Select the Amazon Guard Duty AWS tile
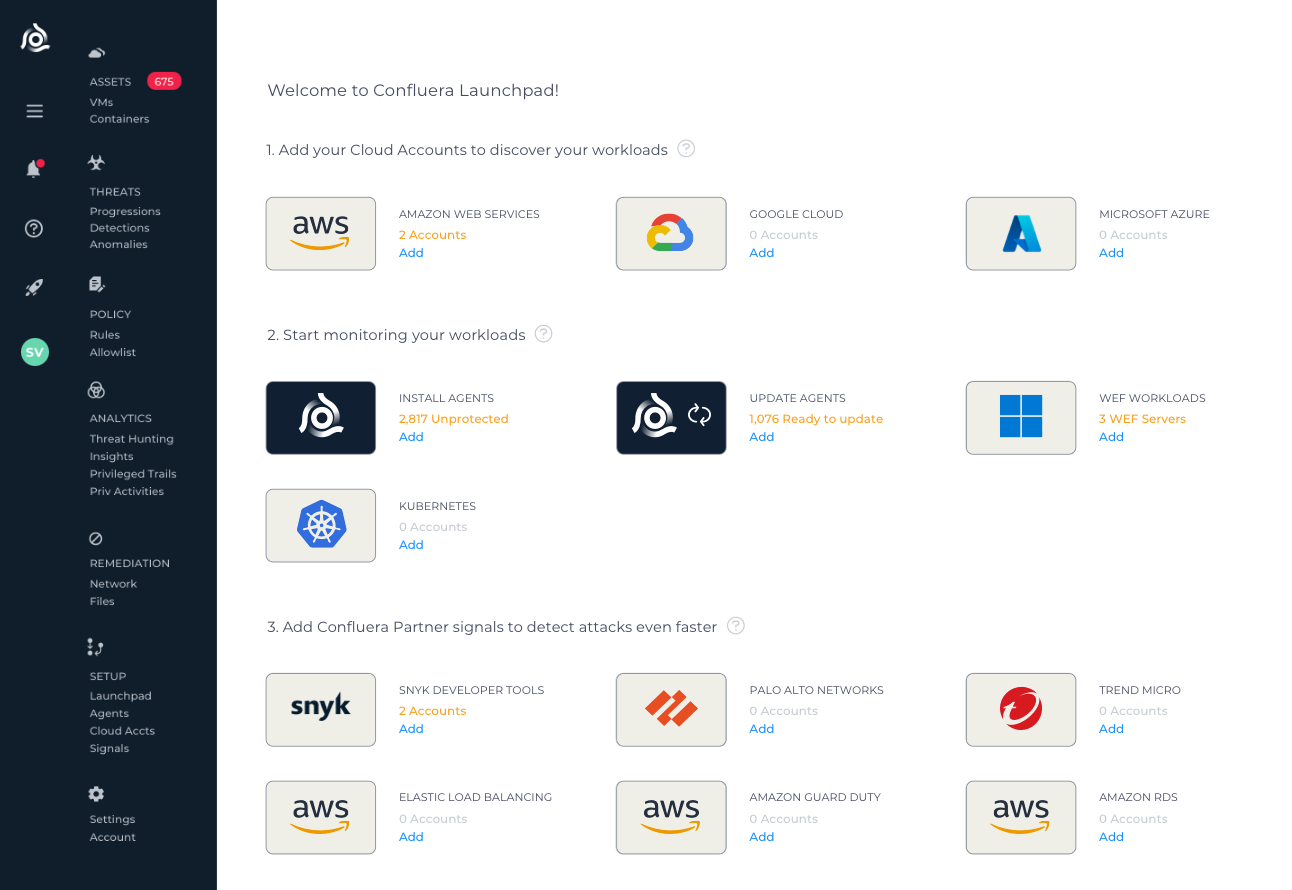Image resolution: width=1292 pixels, height=890 pixels. coord(671,818)
